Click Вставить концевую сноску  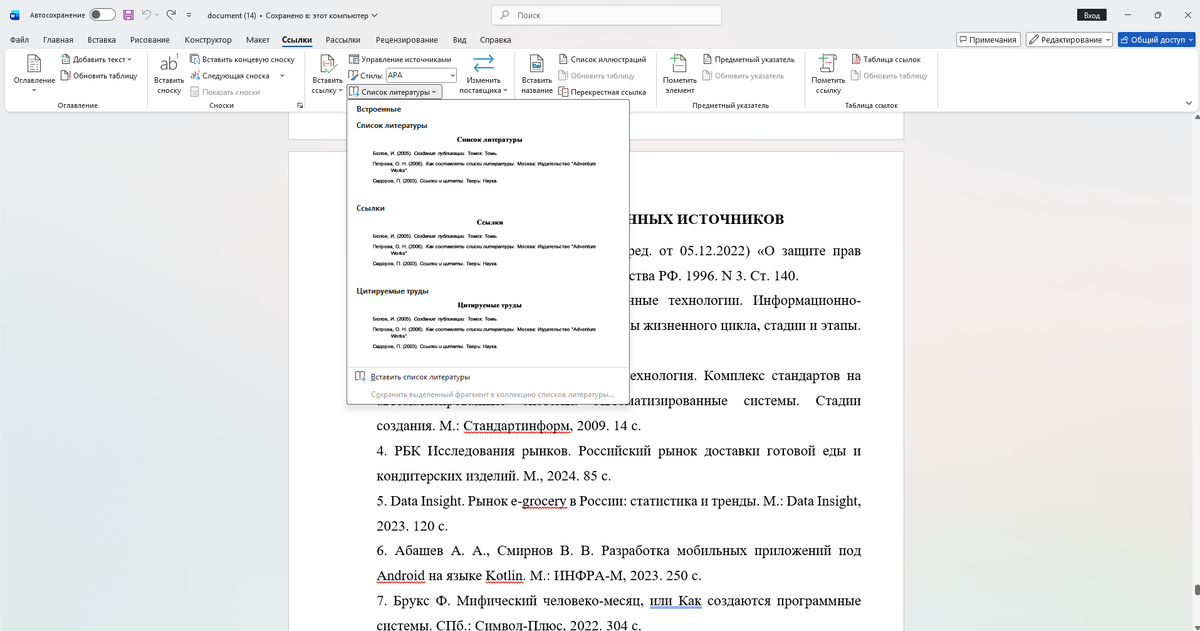point(241,59)
